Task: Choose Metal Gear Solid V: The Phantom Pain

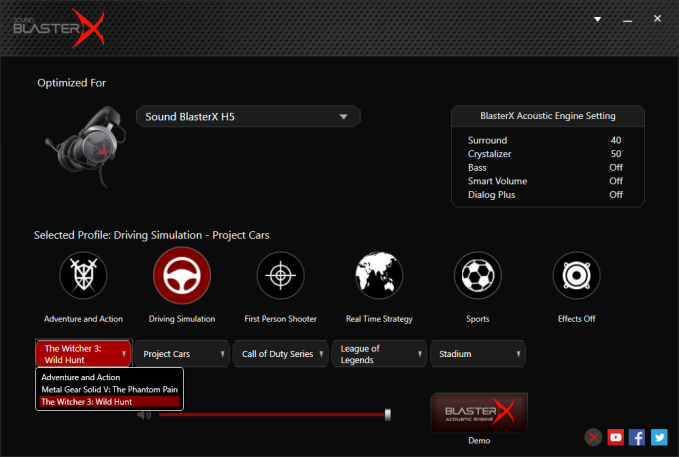Action: (109, 389)
